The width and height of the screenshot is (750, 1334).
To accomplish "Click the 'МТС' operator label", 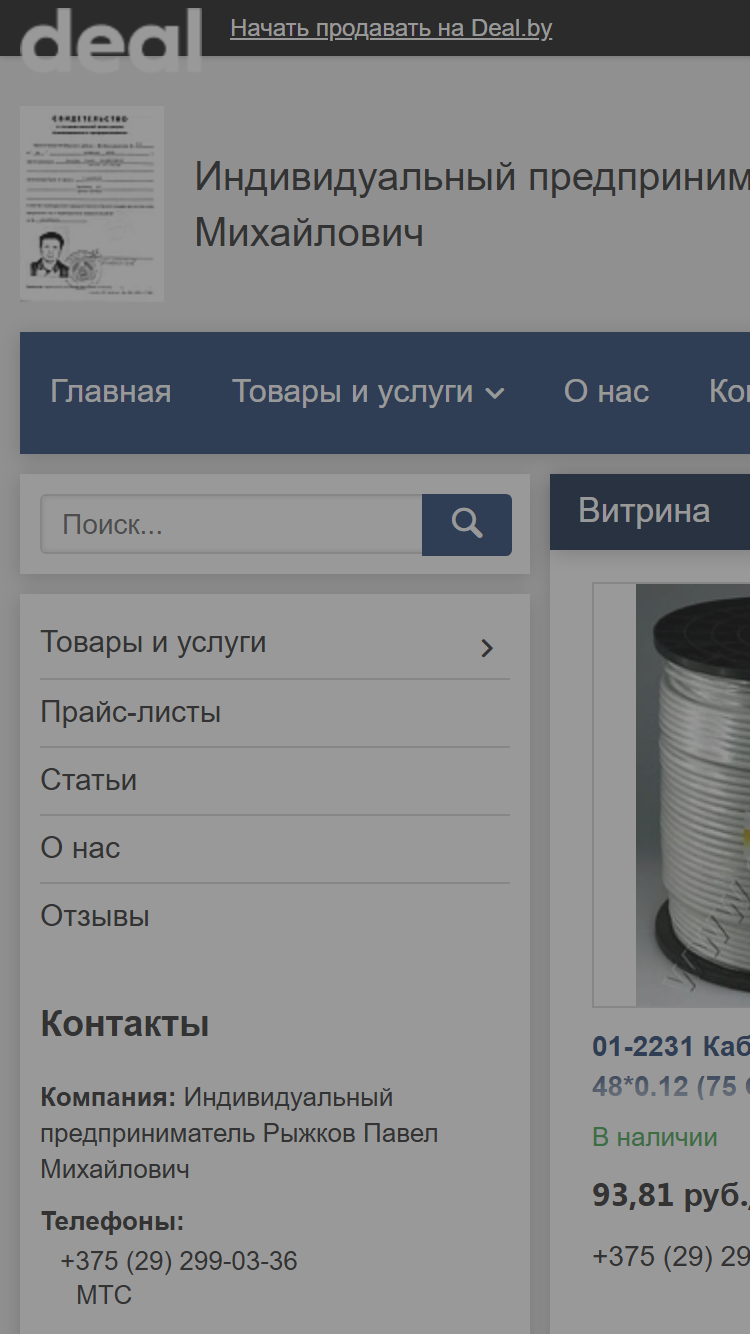I will point(104,1295).
